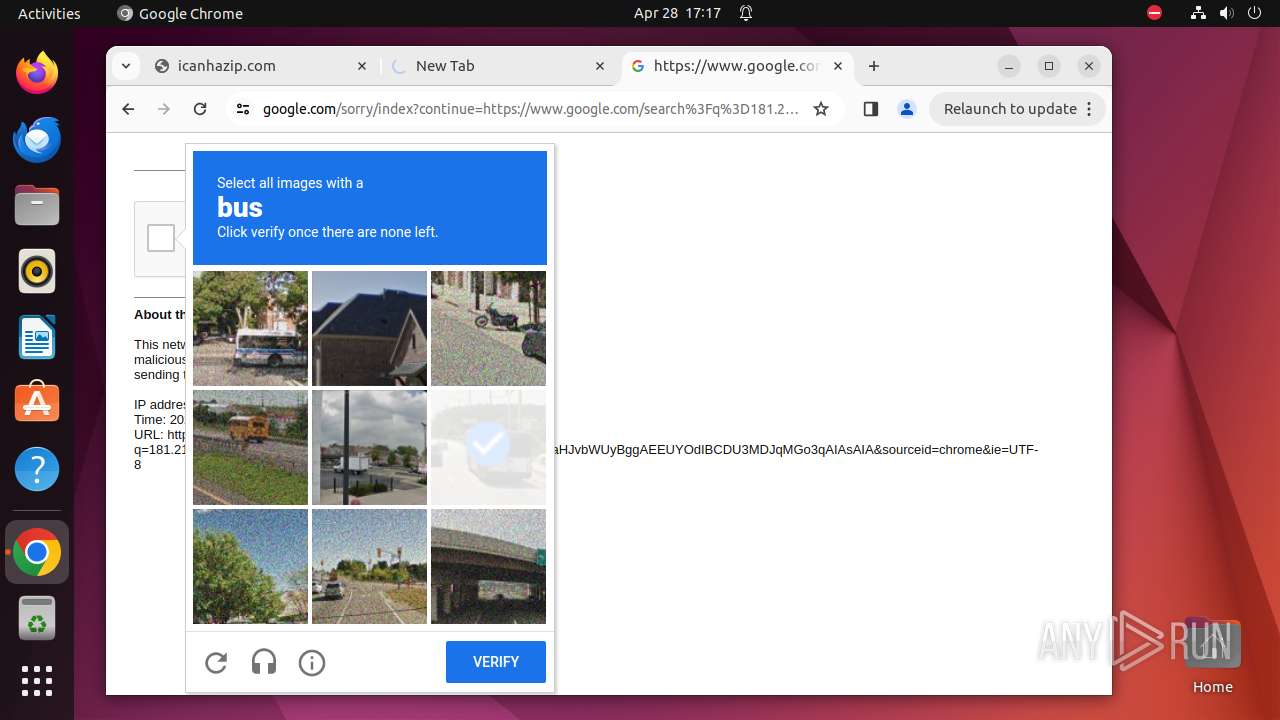Launch Rhythmbox from the dock
The image size is (1280, 720).
pos(37,271)
